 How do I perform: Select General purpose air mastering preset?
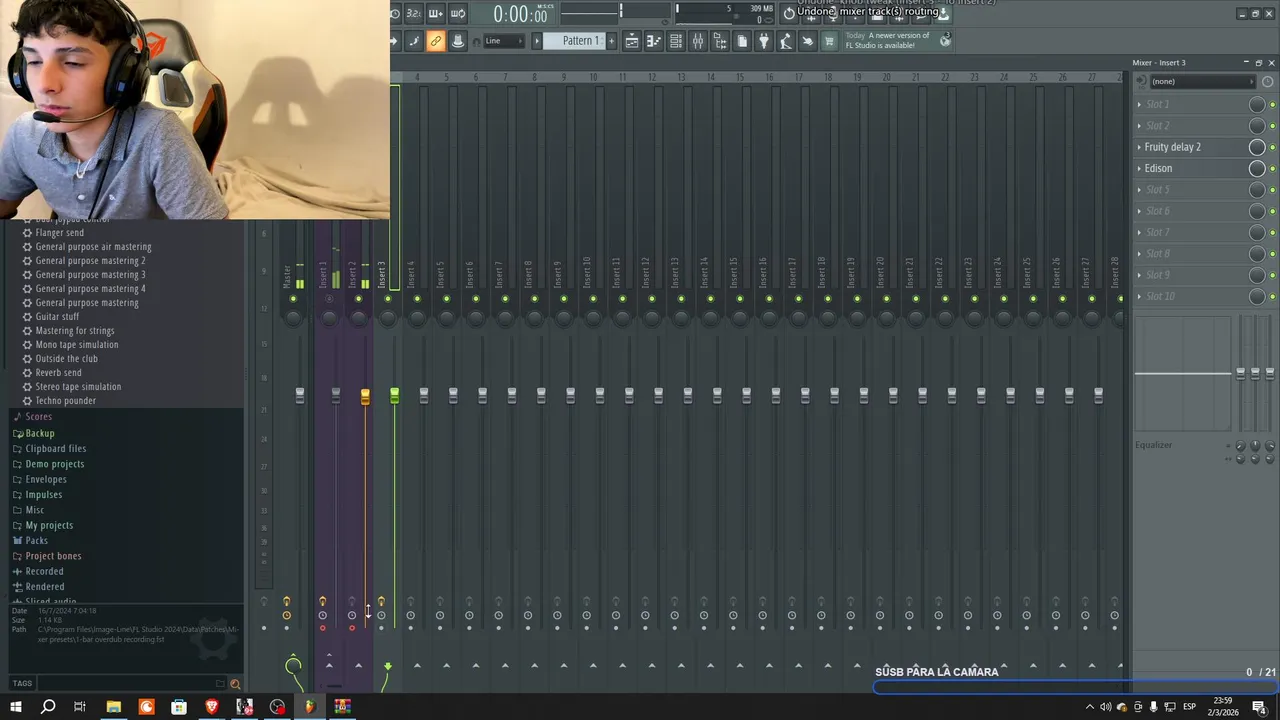point(93,247)
